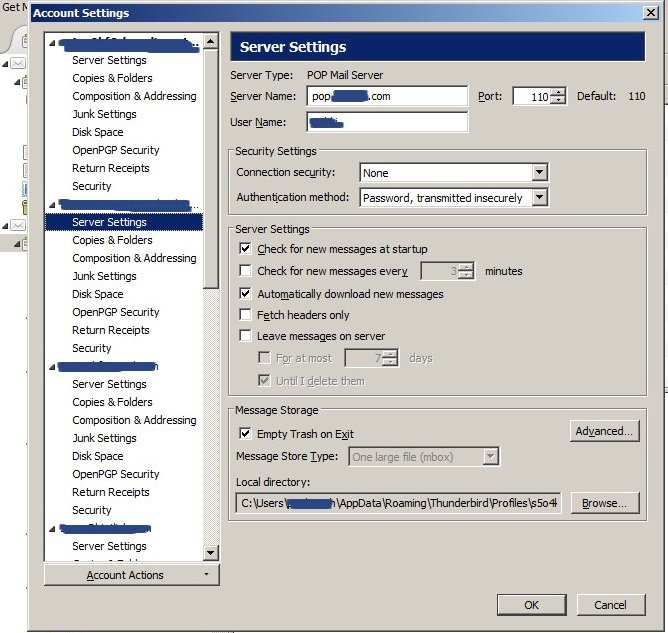Open OpenPGP Security under second account
Viewport: 668px width, 633px height.
pos(115,312)
